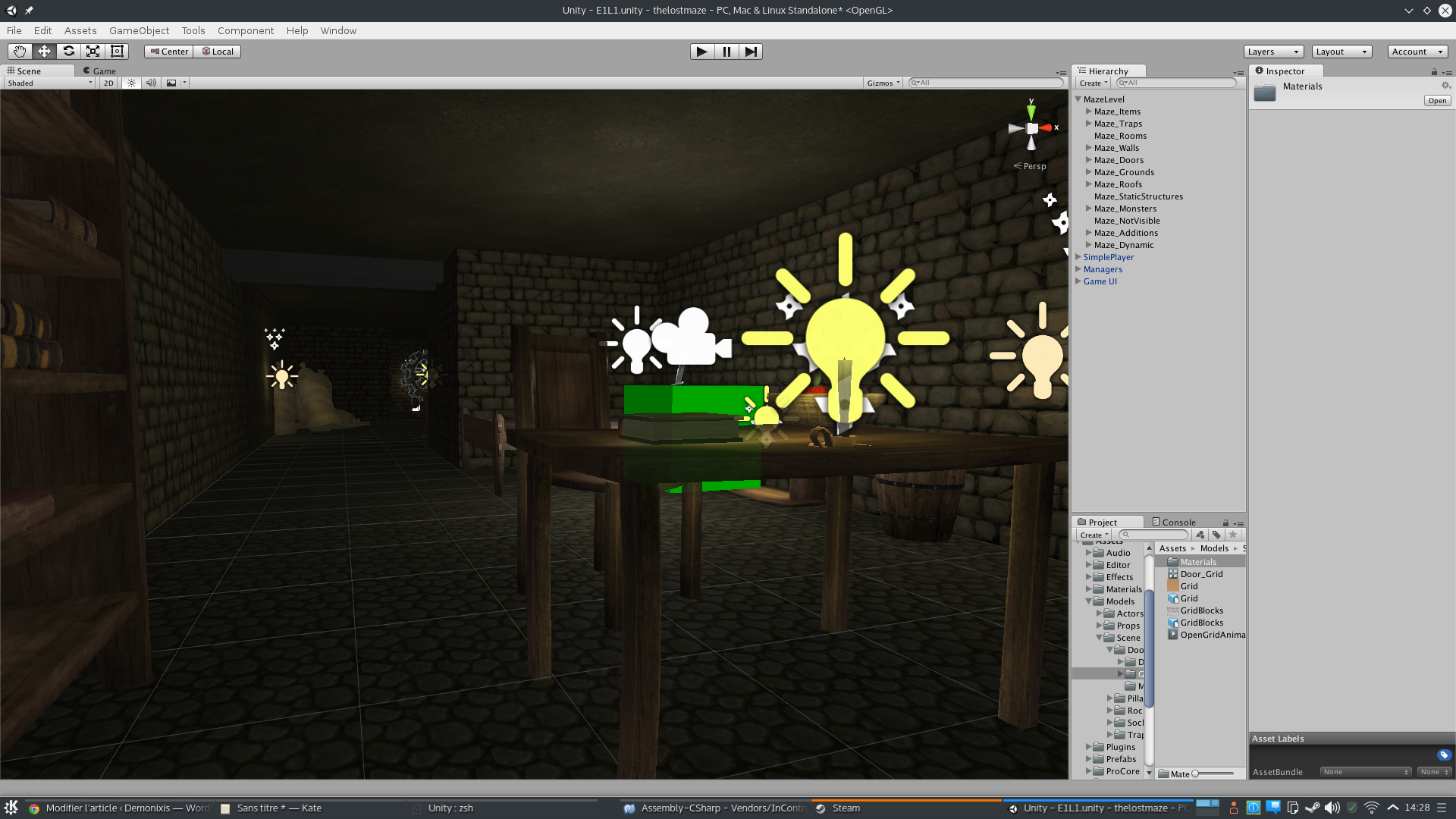1456x819 pixels.
Task: Select the Rect transform tool
Action: [117, 51]
